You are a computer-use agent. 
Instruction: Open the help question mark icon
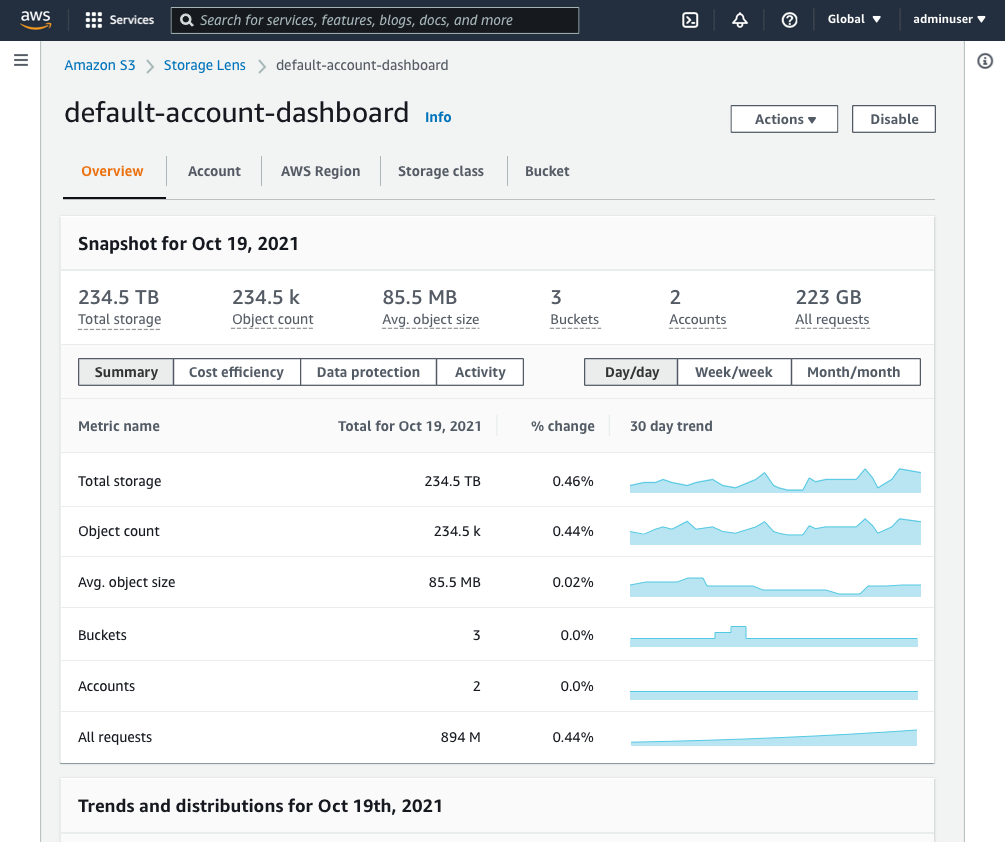(789, 20)
